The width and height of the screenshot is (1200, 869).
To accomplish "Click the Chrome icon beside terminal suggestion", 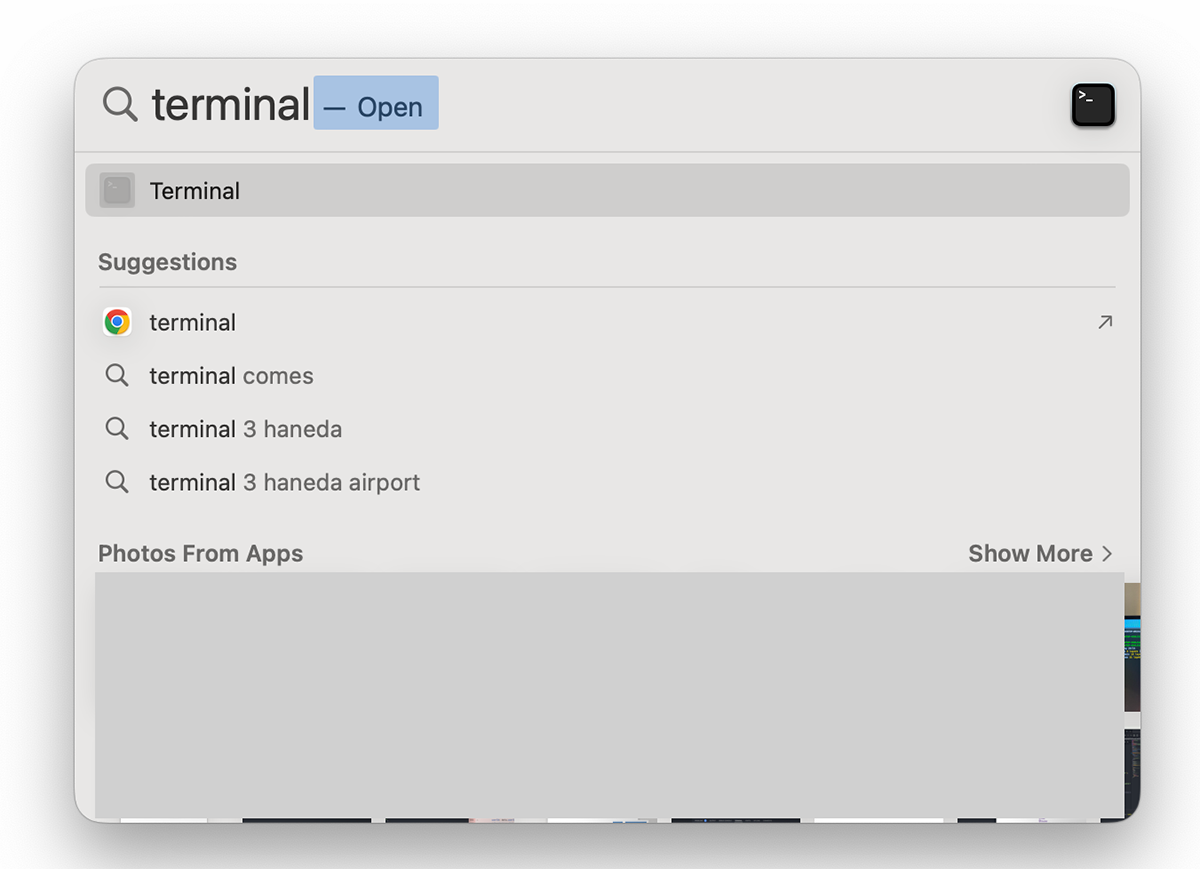I will coord(117,322).
